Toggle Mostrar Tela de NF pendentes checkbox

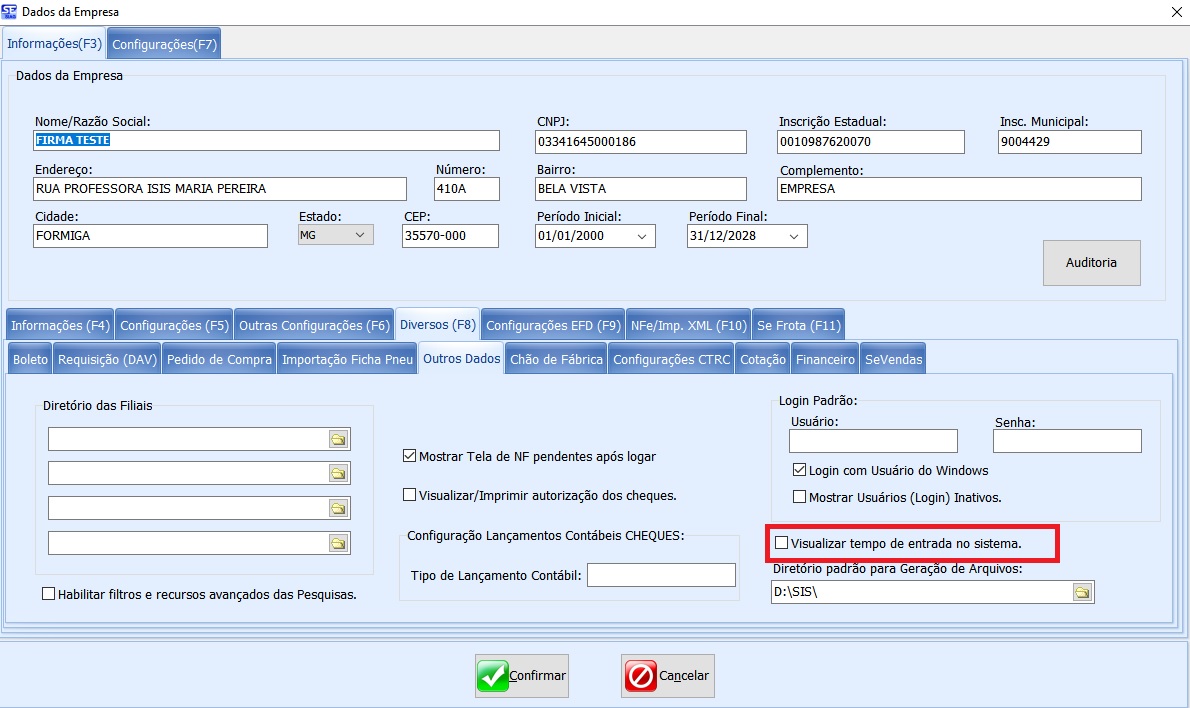pos(409,456)
